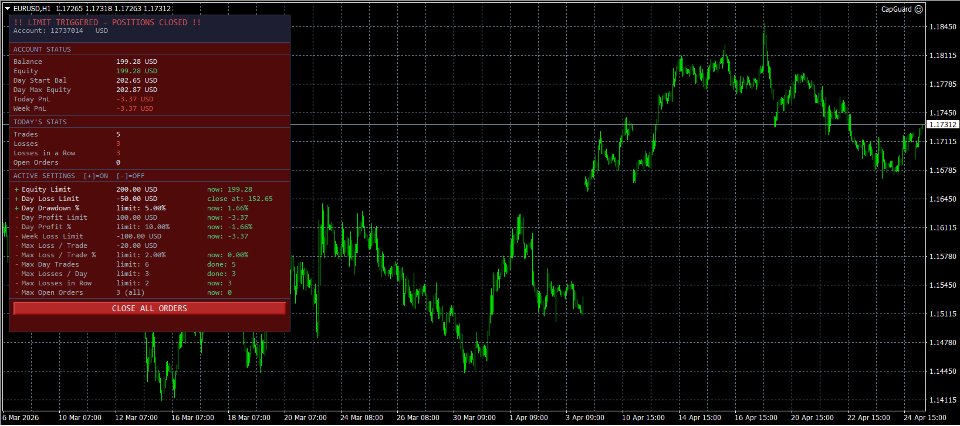This screenshot has height=426, width=960.
Task: Click the Losses in a Row label
Action: pos(44,153)
